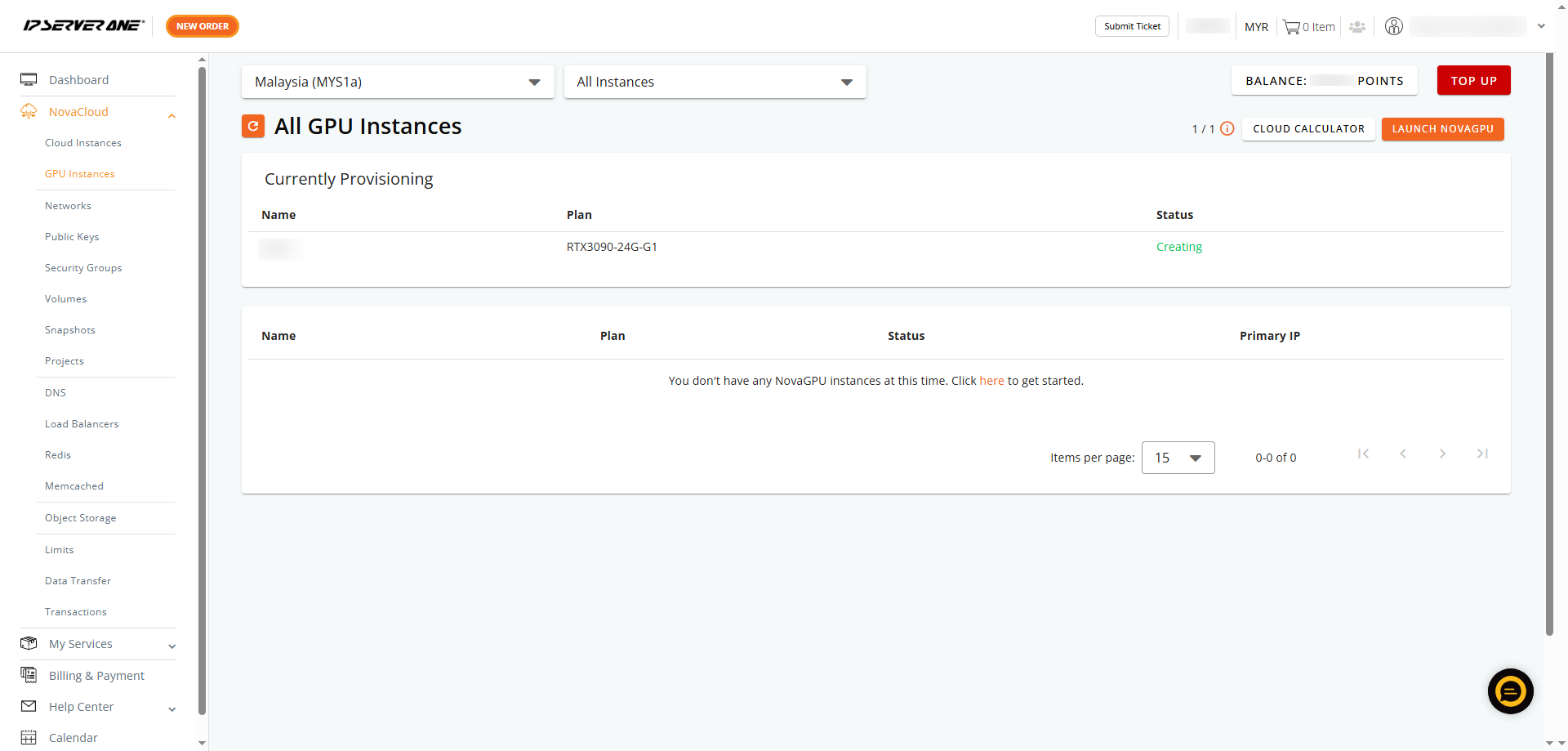
Task: Go to last page of results
Action: [1482, 454]
